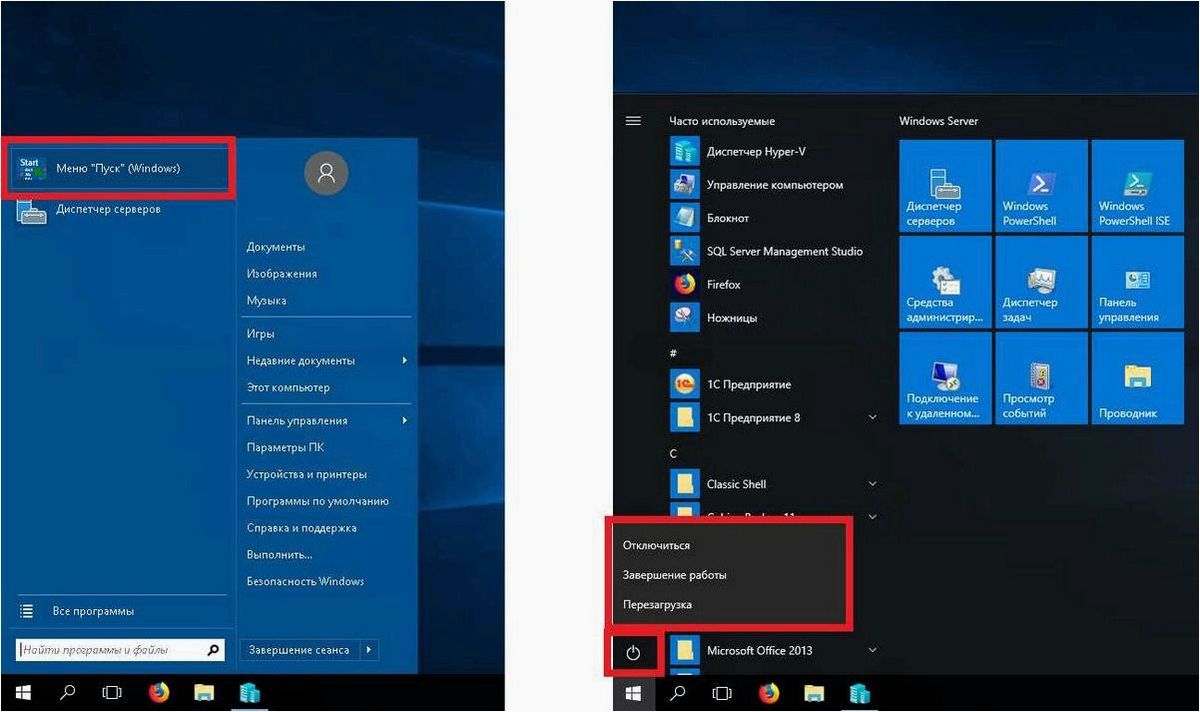
Task: Click the power button in the Start menu
Action: 632,654
